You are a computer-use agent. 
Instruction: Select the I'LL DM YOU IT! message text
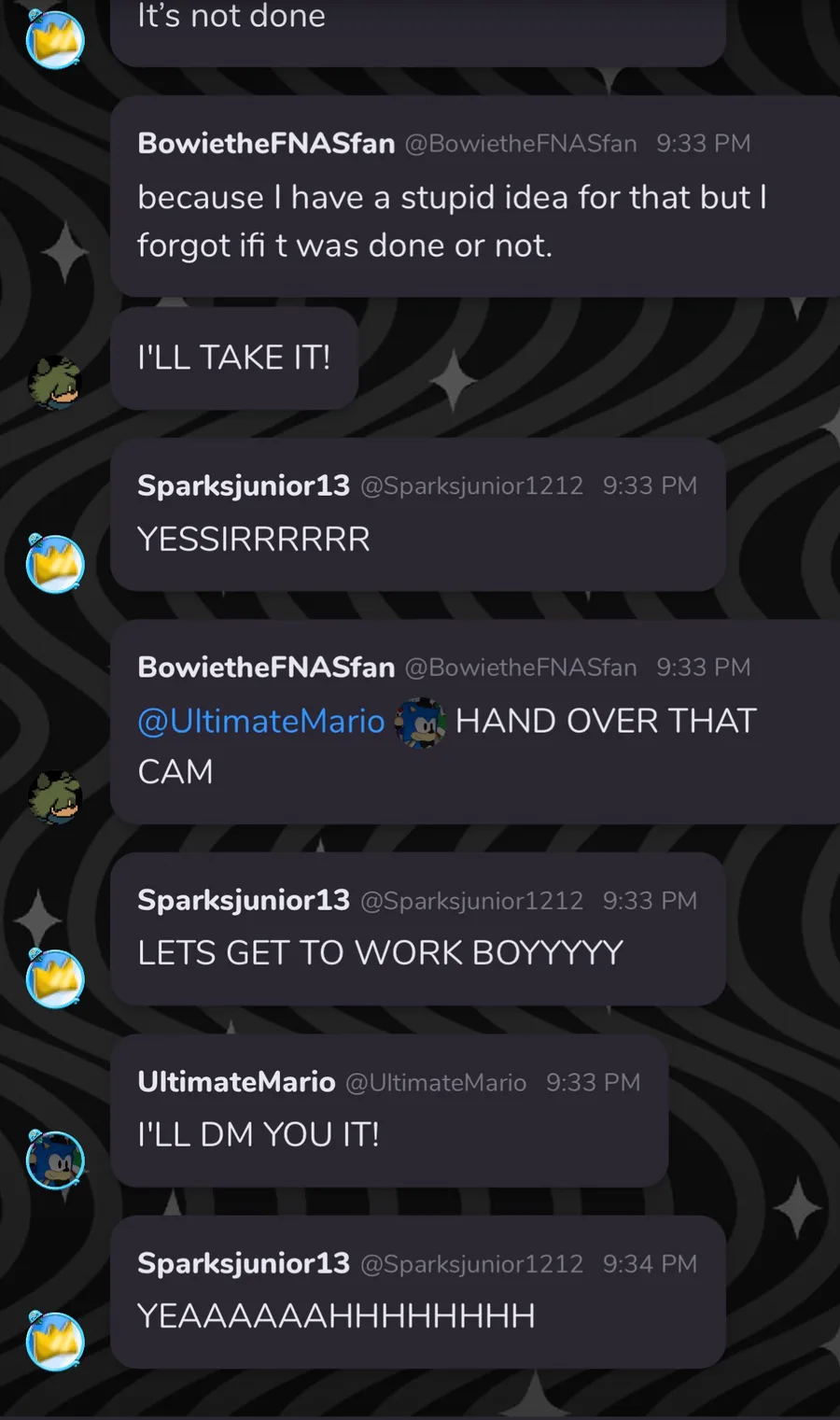pyautogui.click(x=259, y=1134)
